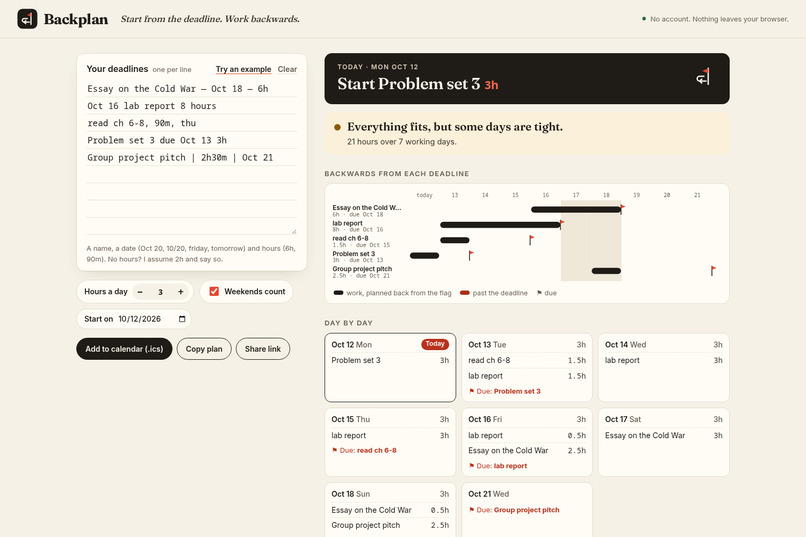Click the Today badge on Oct 12 card
Image resolution: width=806 pixels, height=537 pixels.
click(435, 344)
